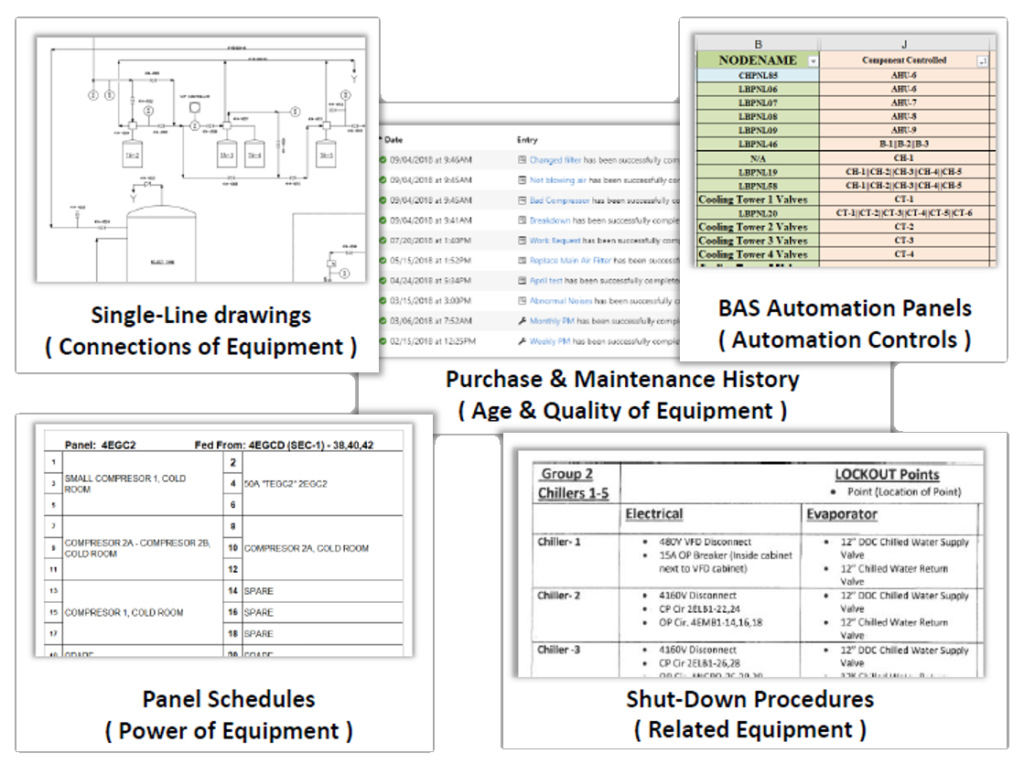1024x764 pixels.
Task: Click the work order icon beside Abnormal Noises
Action: coord(522,301)
